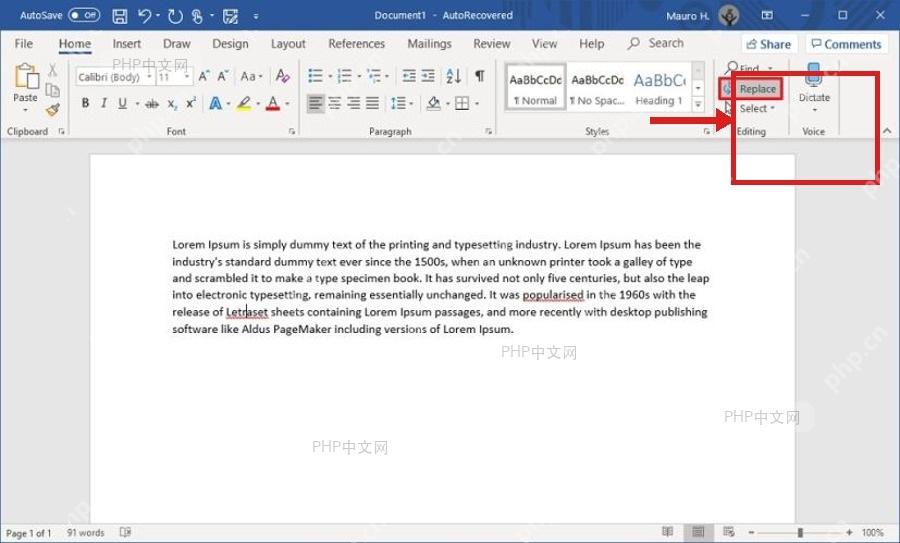The image size is (900, 543).
Task: Apply red font color
Action: [273, 103]
